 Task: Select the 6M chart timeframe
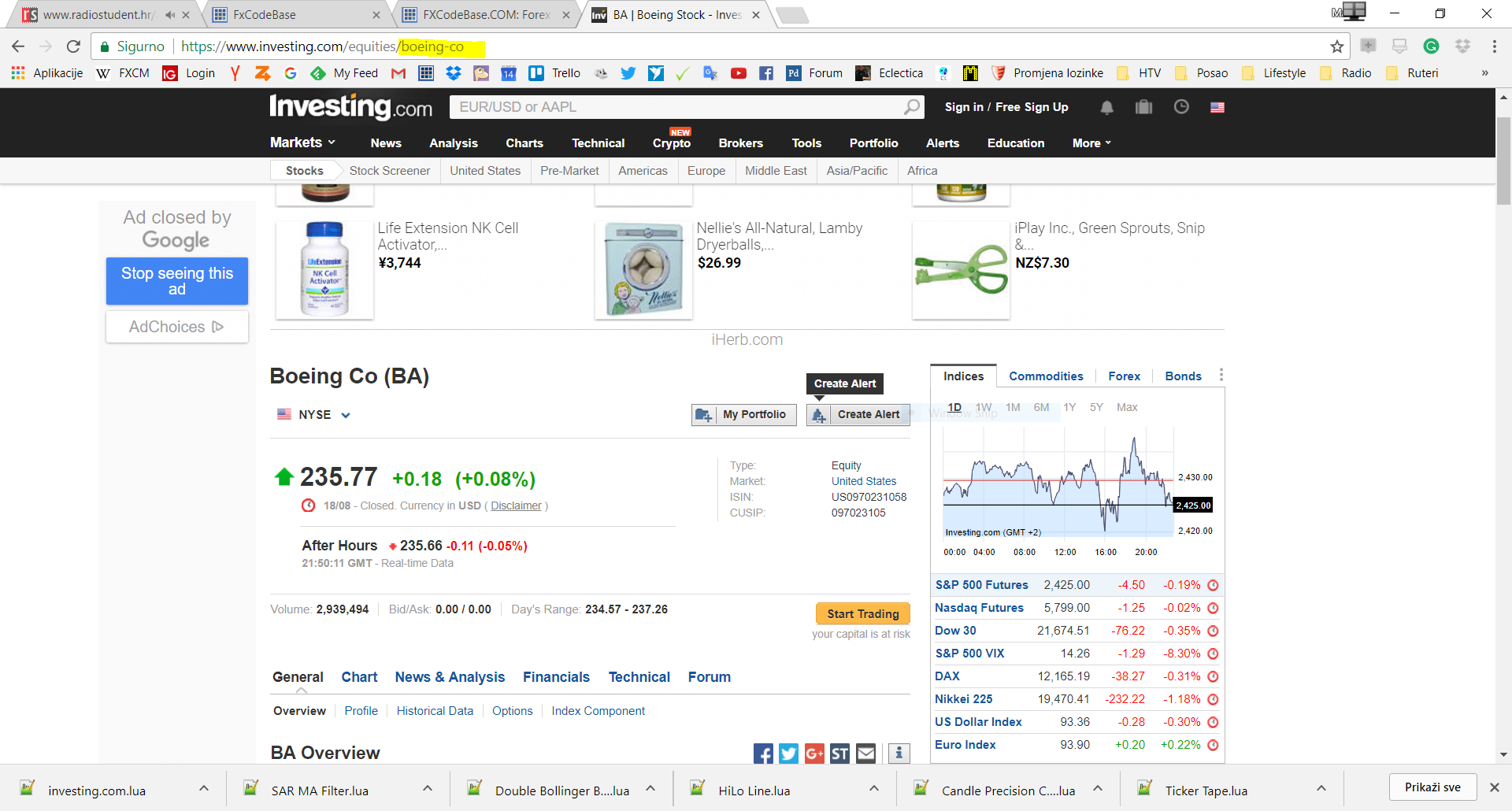pos(1041,407)
